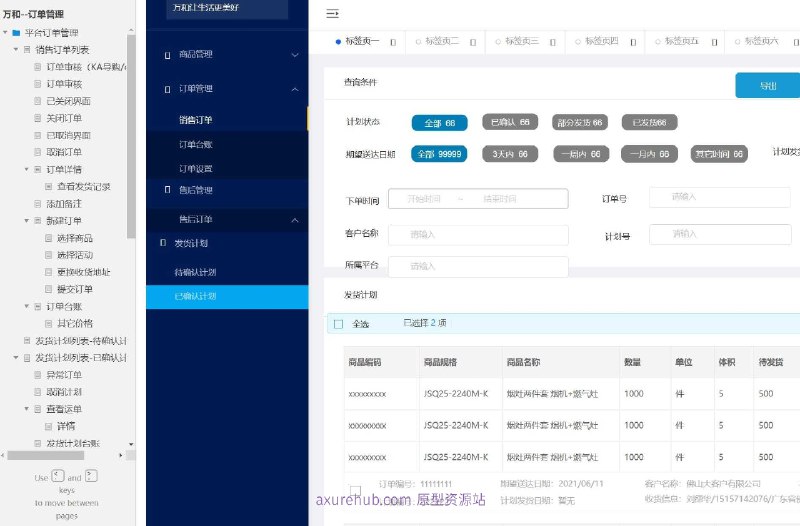Expand the 商品管理 menu chevron
Screen dimensions: 800x526
click(295, 55)
